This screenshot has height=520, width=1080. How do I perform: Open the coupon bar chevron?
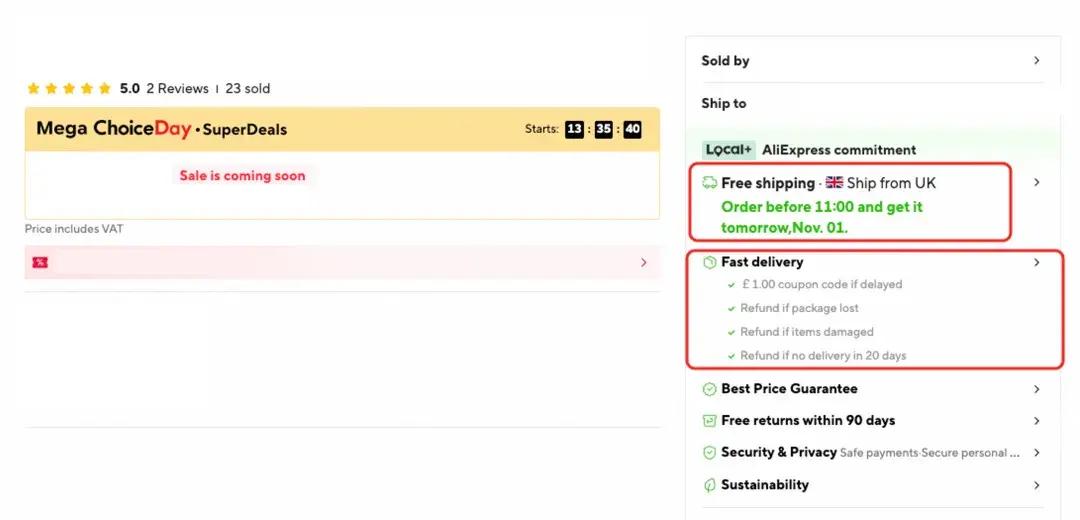pos(643,263)
